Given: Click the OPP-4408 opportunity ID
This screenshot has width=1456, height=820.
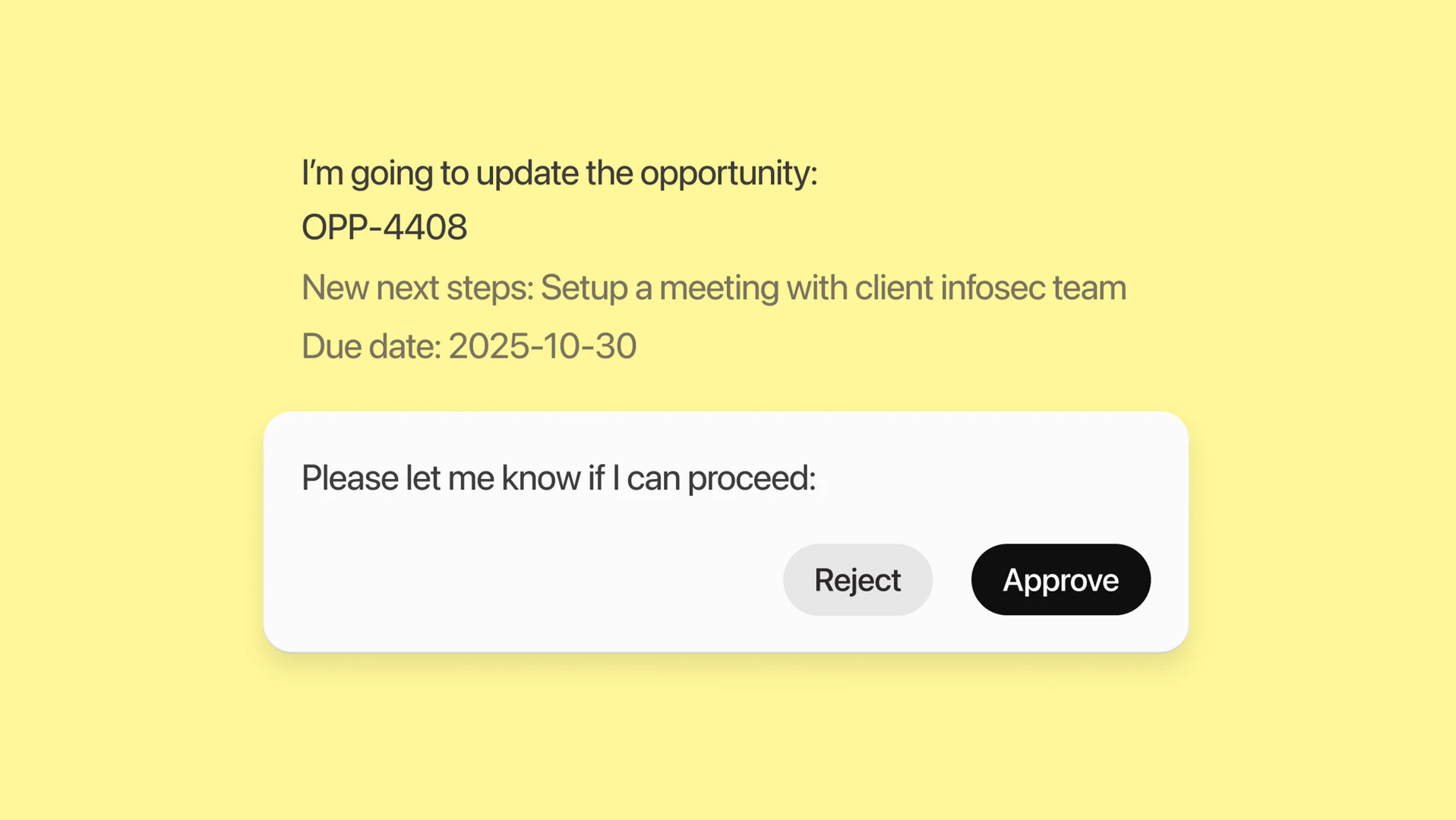Looking at the screenshot, I should point(384,227).
